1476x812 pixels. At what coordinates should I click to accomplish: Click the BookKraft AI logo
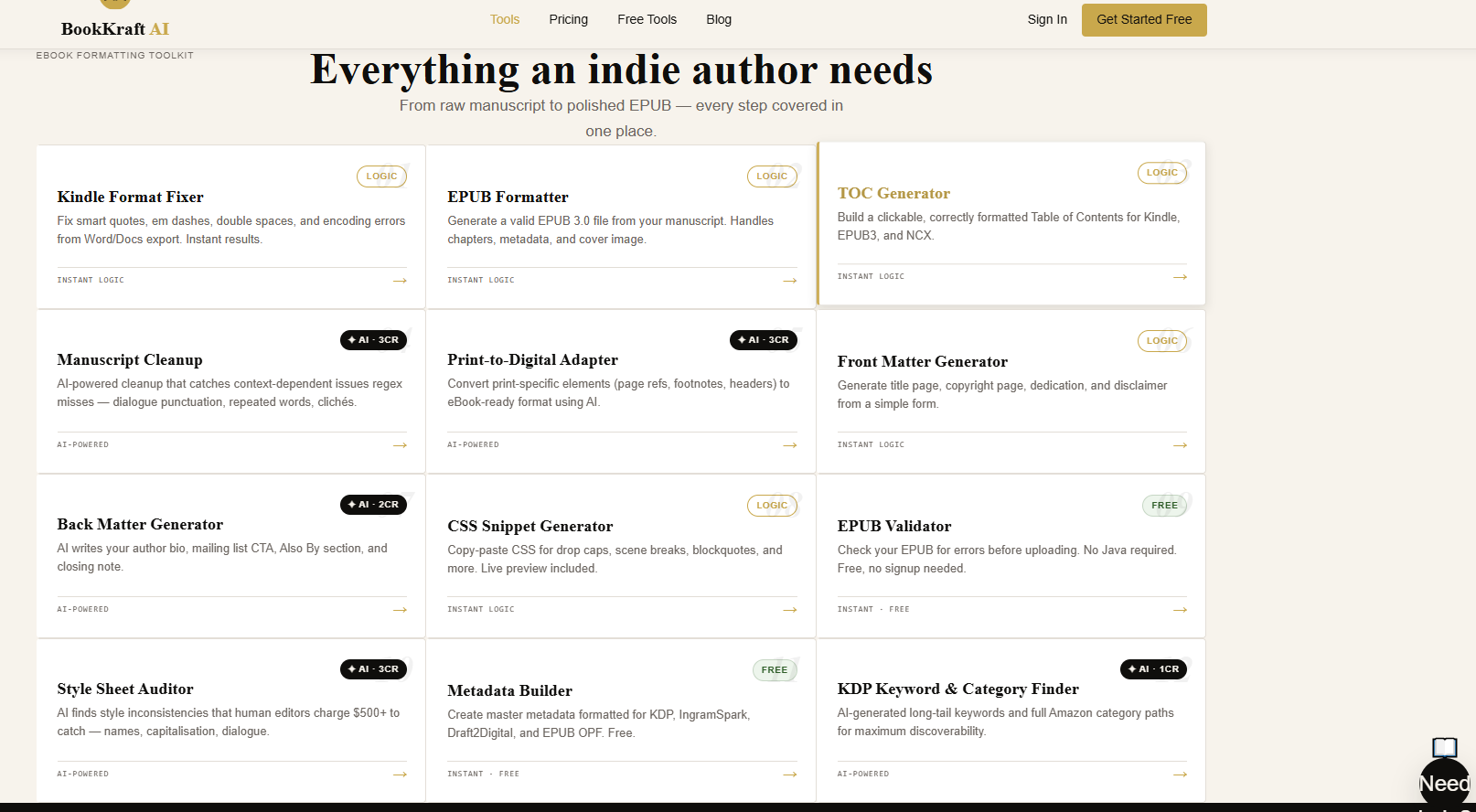click(115, 28)
